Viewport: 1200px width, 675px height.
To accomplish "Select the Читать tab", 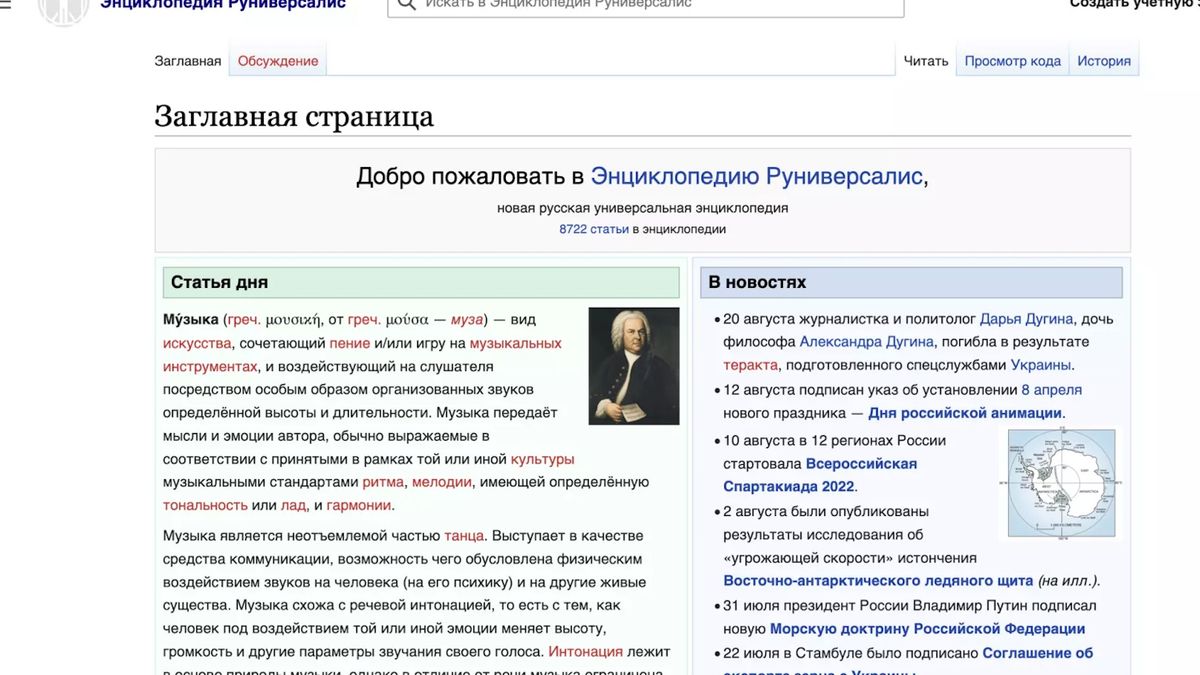I will [x=926, y=61].
